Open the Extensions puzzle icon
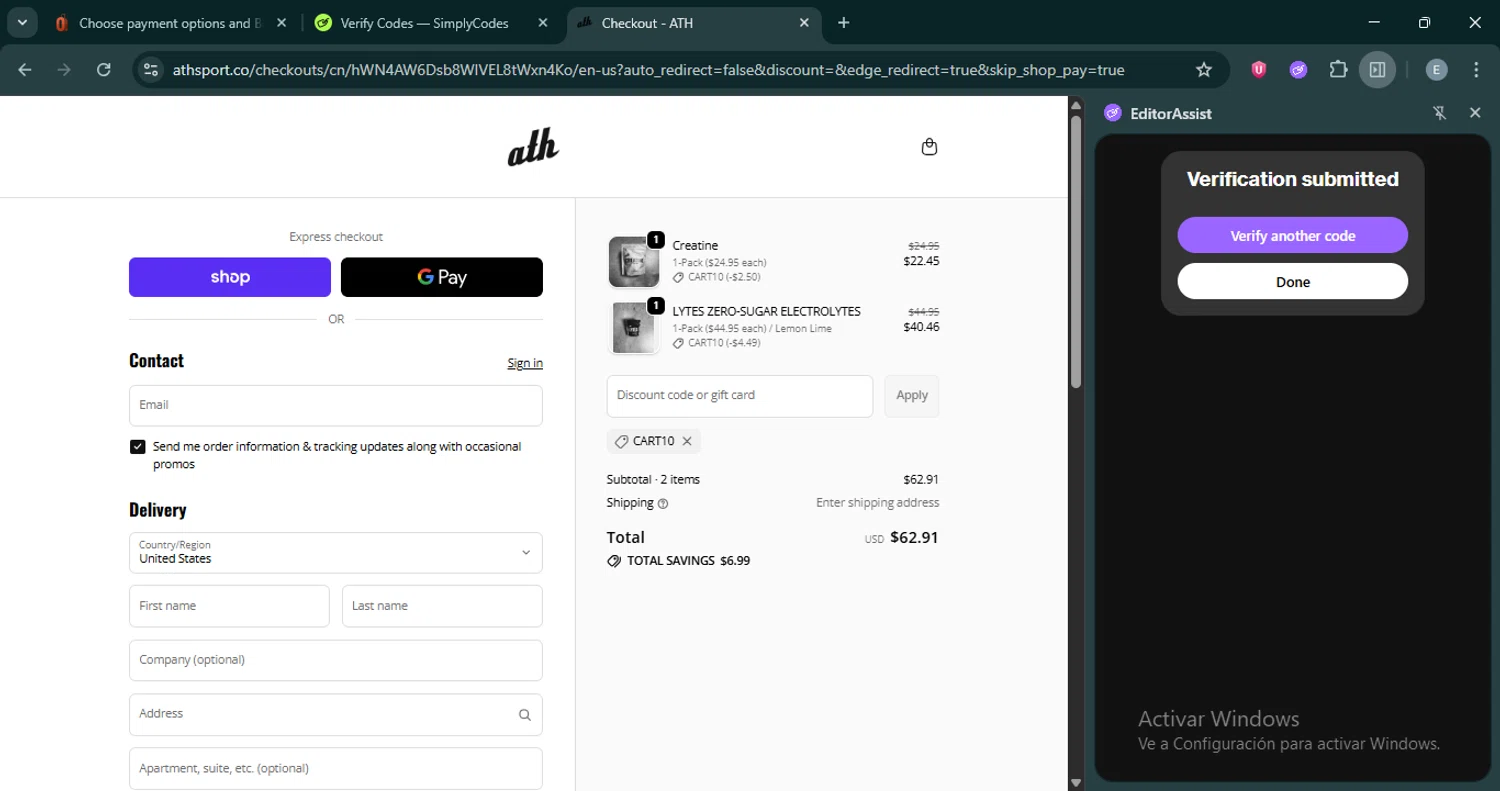1500x791 pixels. coord(1338,70)
